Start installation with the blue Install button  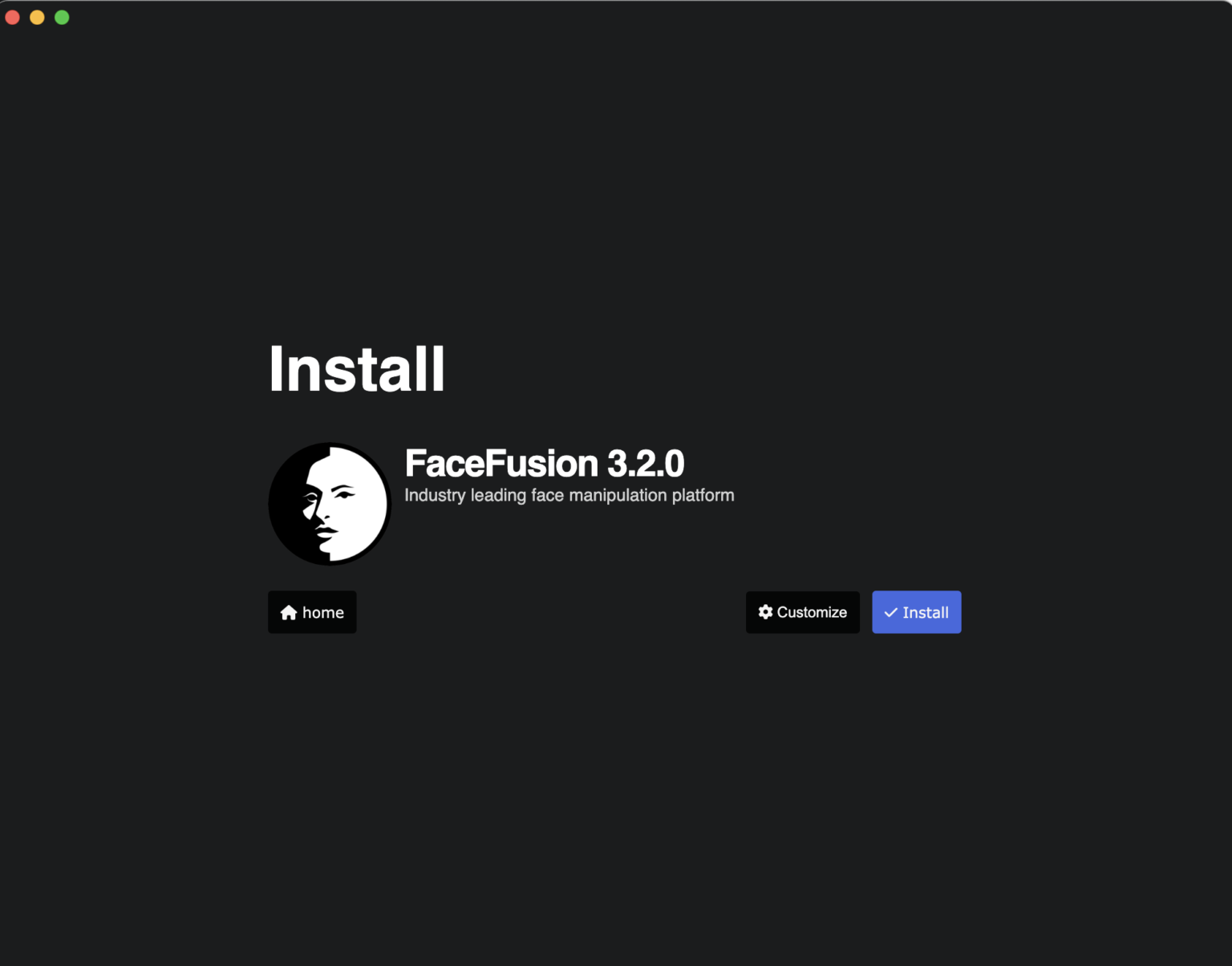[x=917, y=612]
